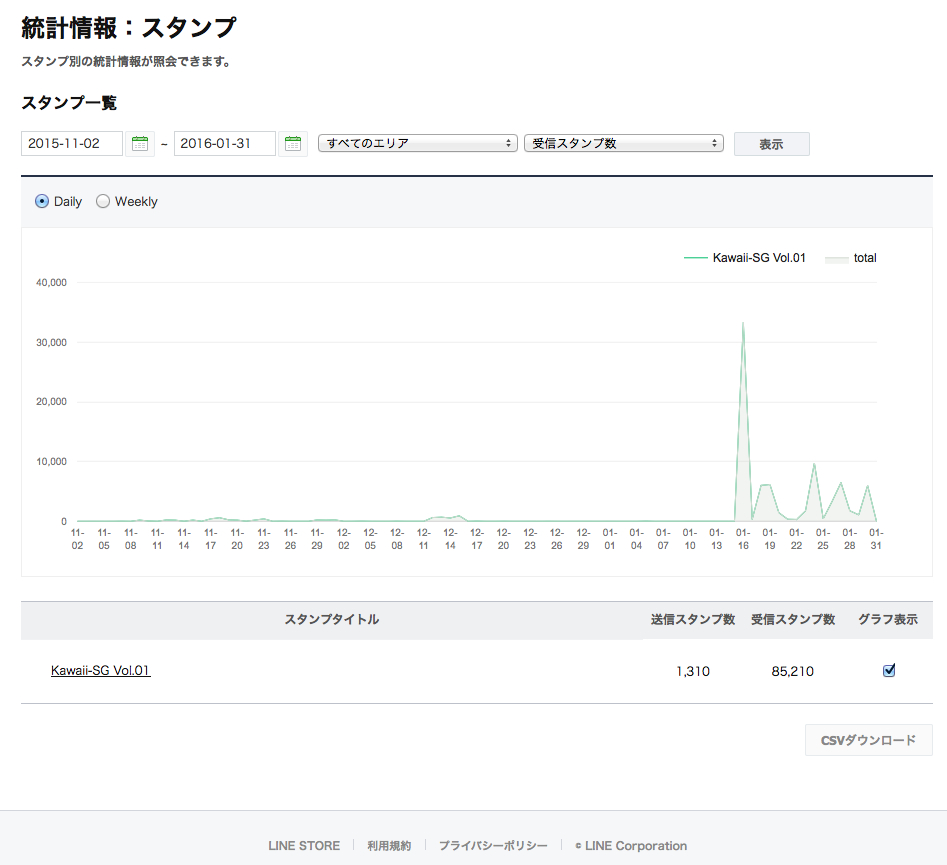Image resolution: width=947 pixels, height=865 pixels.
Task: Open the end date calendar picker icon
Action: tap(293, 144)
